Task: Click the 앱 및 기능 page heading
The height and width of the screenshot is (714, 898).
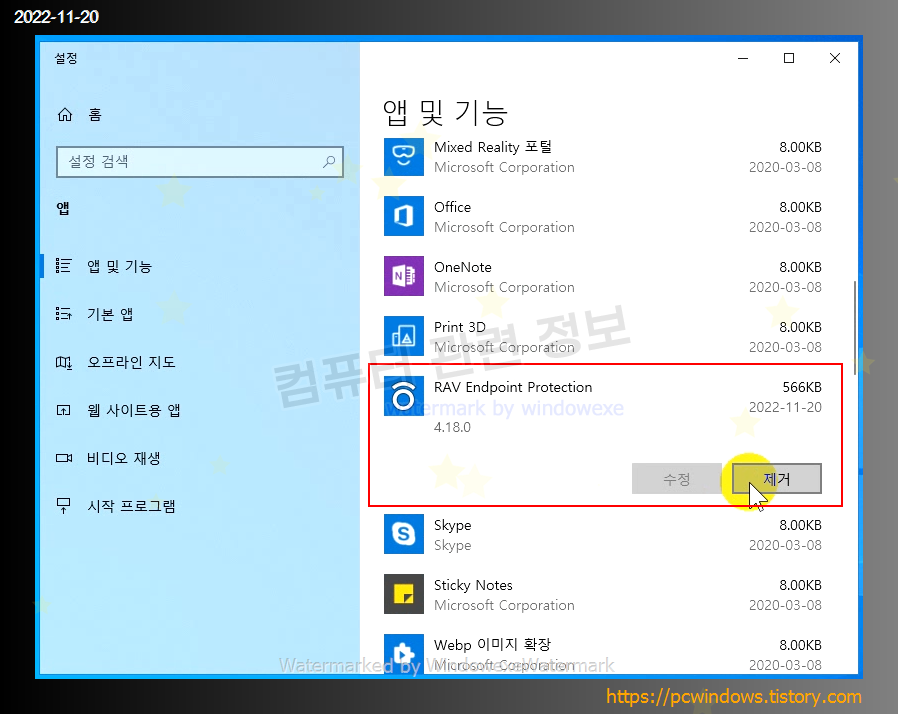Action: click(x=445, y=112)
